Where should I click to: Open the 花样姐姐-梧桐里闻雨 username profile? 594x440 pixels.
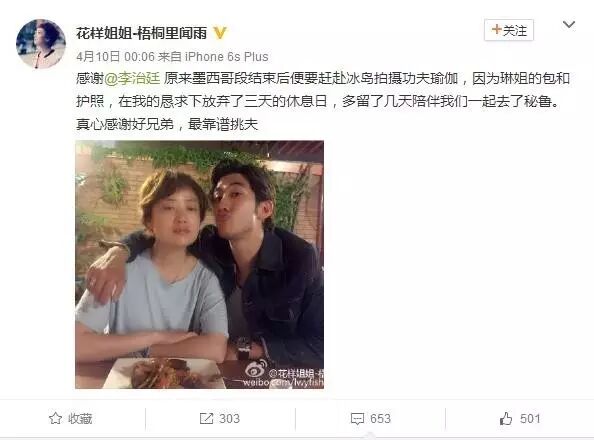pyautogui.click(x=141, y=33)
